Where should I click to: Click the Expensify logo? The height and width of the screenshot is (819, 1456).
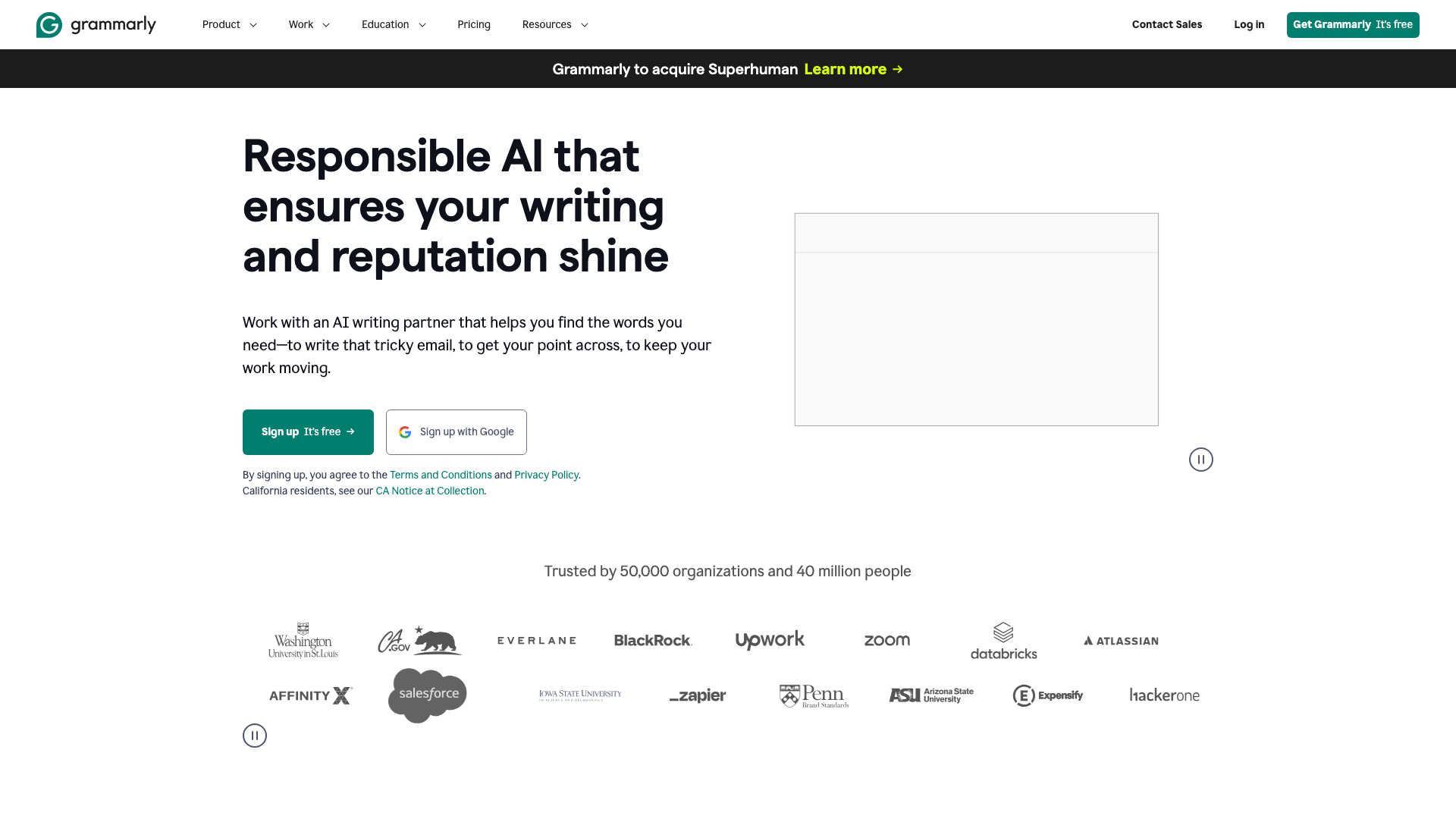(1048, 695)
